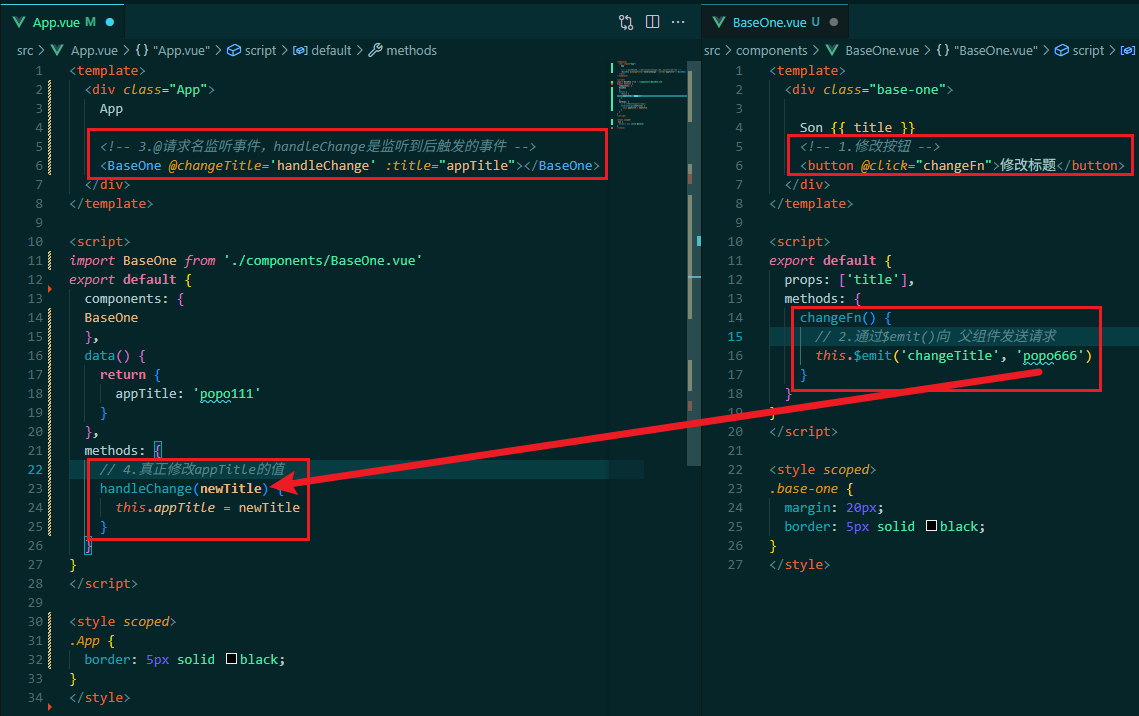Screen dimensions: 1139x716
Task: Open App.vue file breadcrumb
Action: click(x=84, y=50)
